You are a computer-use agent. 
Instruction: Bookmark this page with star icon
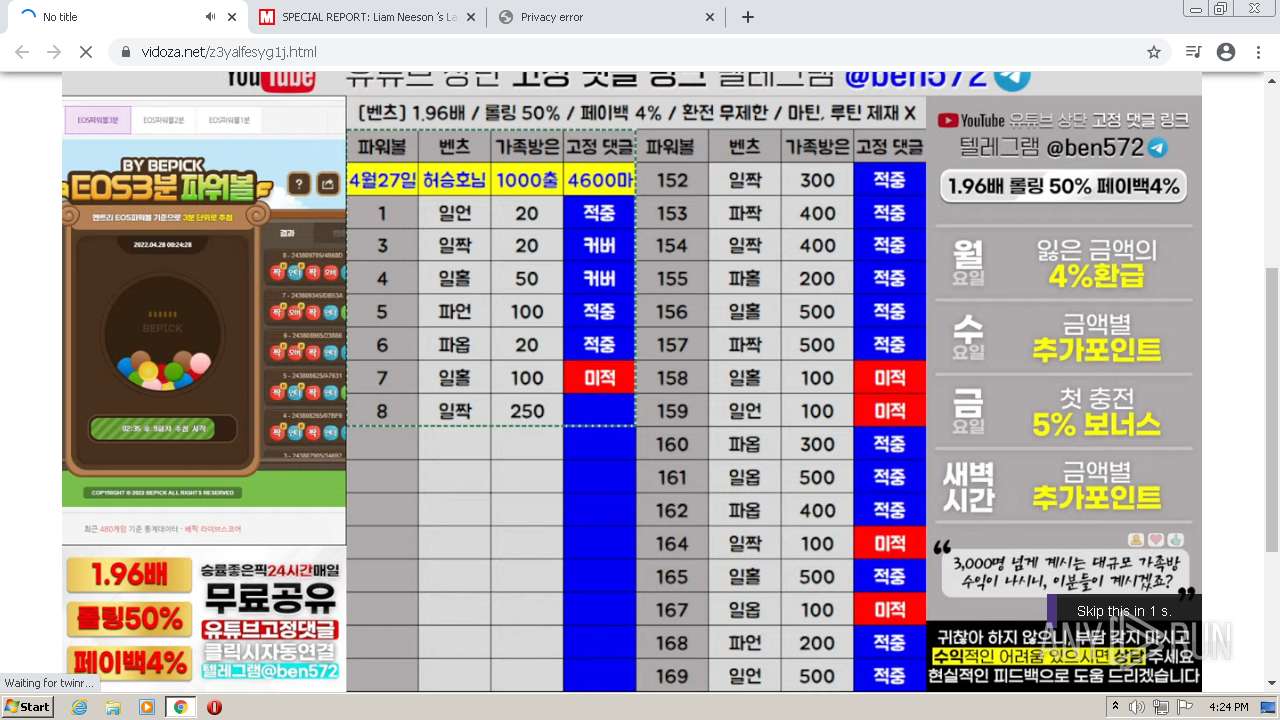click(x=1154, y=52)
